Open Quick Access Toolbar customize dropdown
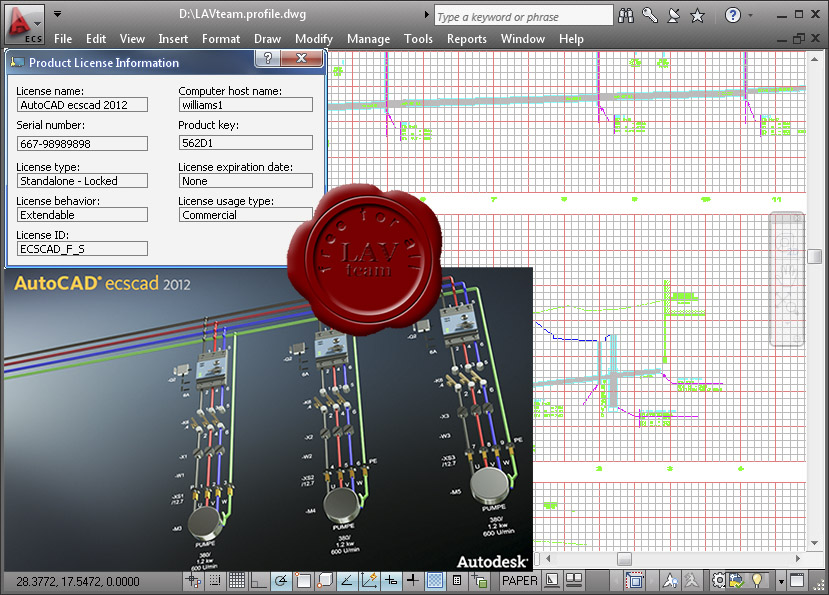 [58, 14]
